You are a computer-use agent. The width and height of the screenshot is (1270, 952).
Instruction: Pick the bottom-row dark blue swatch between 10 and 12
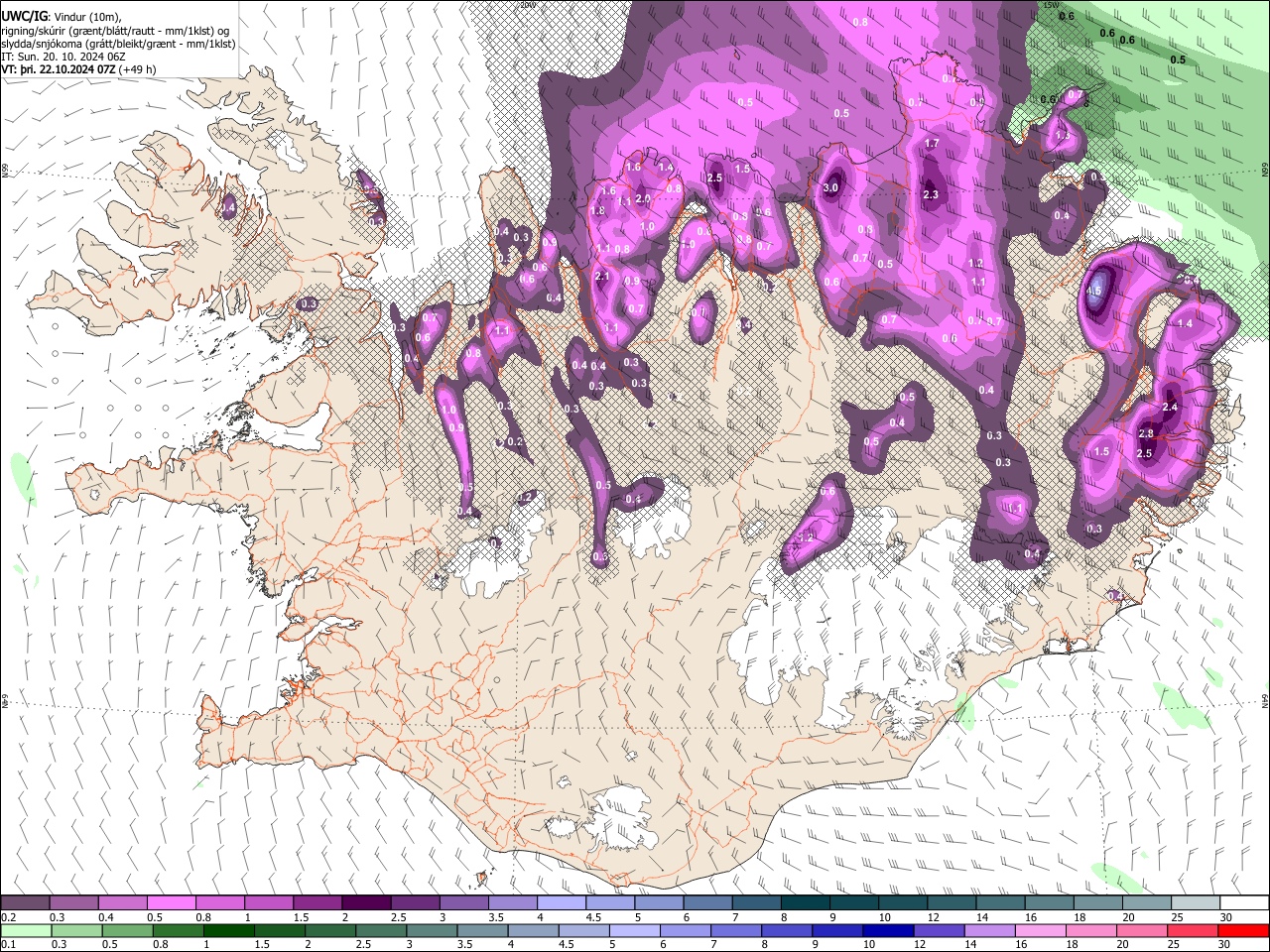(888, 931)
